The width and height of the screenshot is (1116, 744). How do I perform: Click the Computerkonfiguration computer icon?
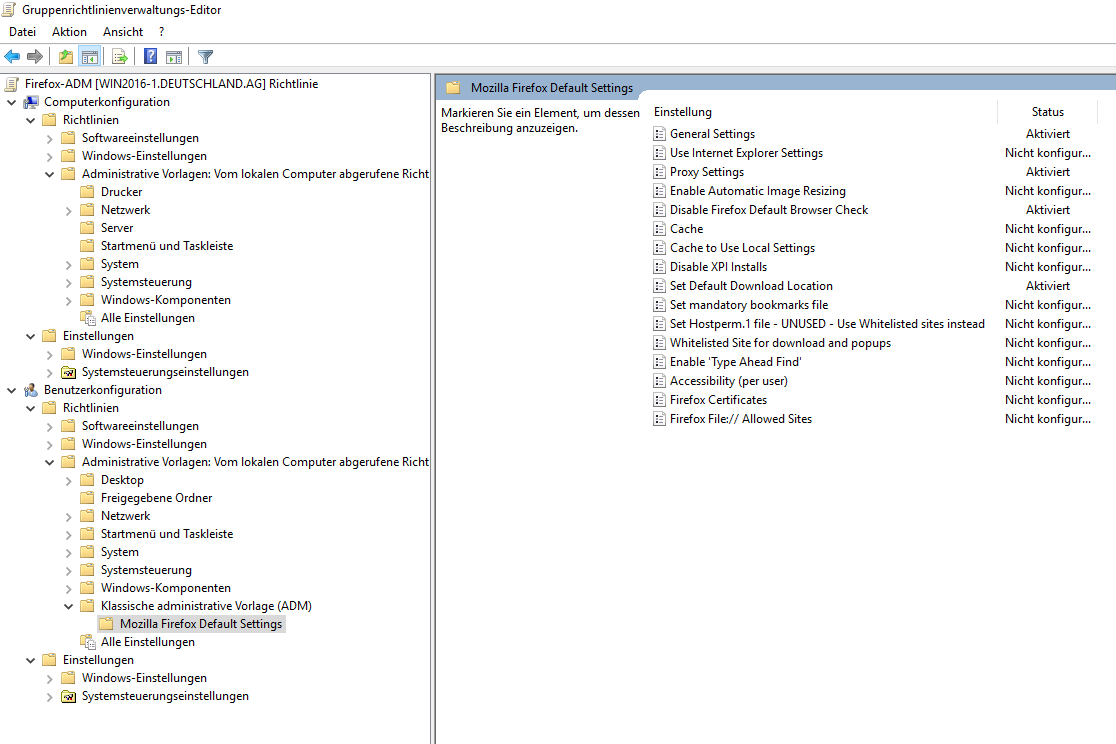(31, 102)
